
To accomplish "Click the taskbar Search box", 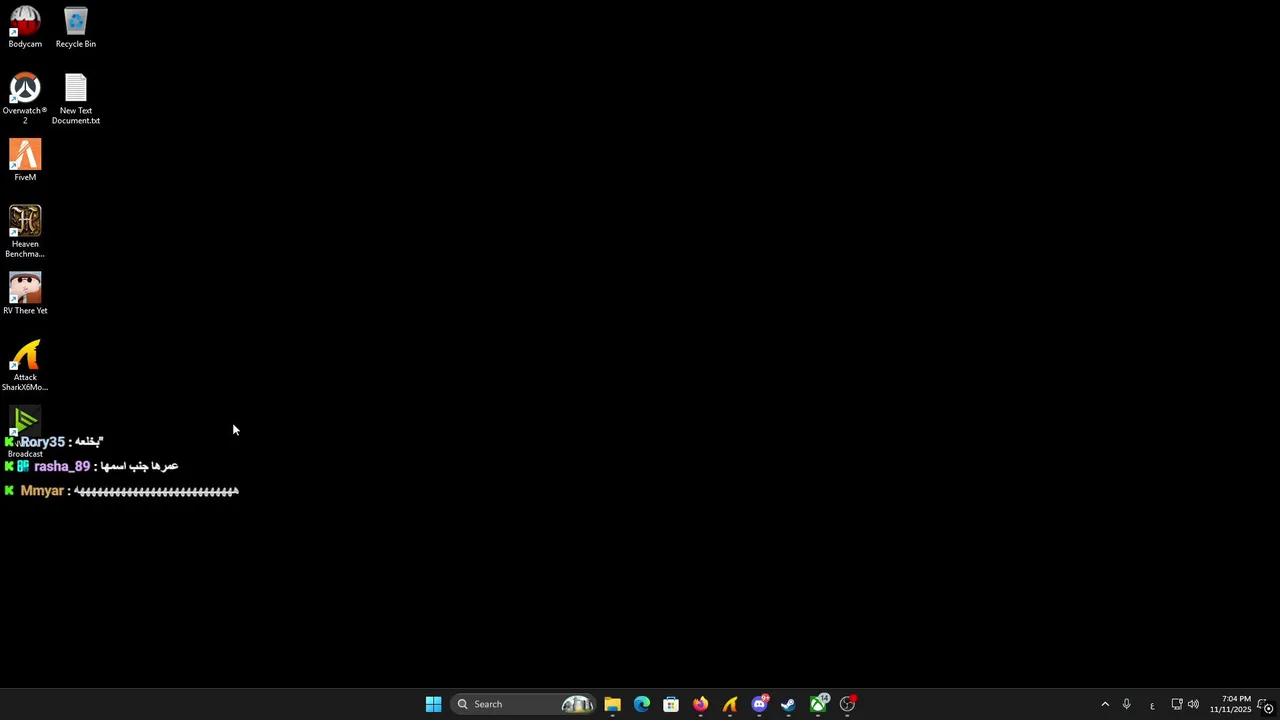I will pyautogui.click(x=523, y=704).
